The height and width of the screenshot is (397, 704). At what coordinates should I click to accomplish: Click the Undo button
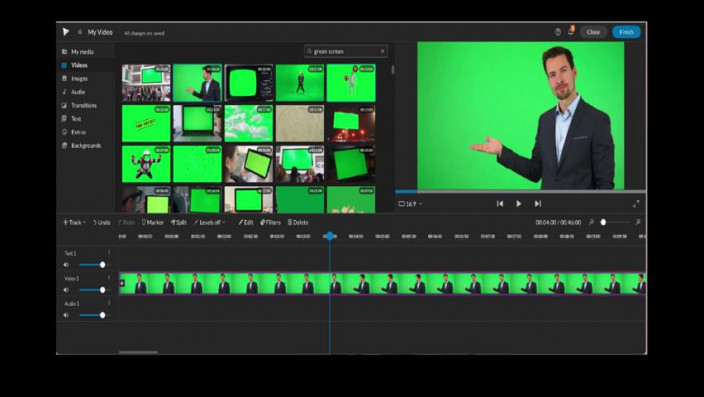coord(102,222)
